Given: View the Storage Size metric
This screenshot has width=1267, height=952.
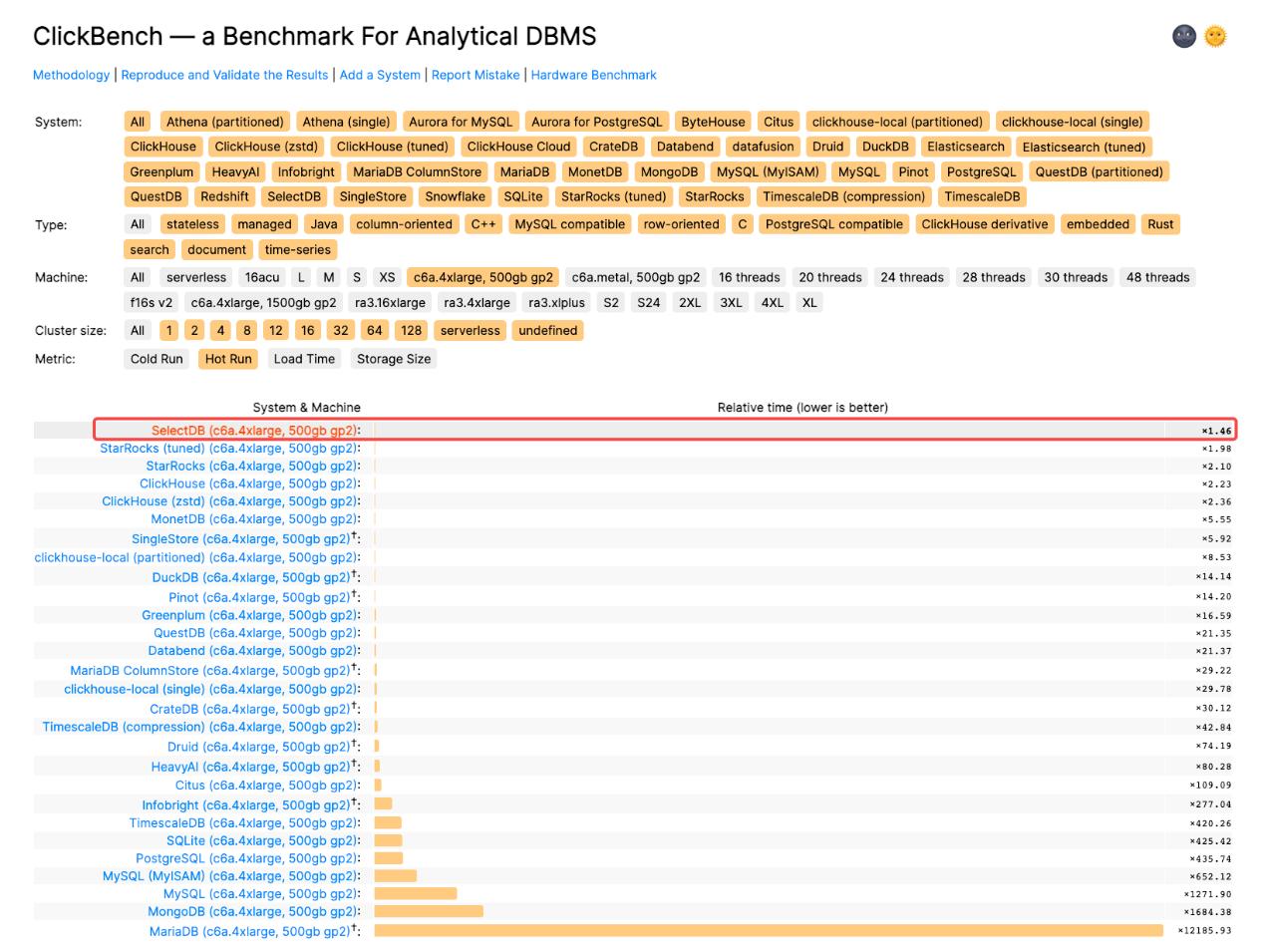Looking at the screenshot, I should coord(393,358).
